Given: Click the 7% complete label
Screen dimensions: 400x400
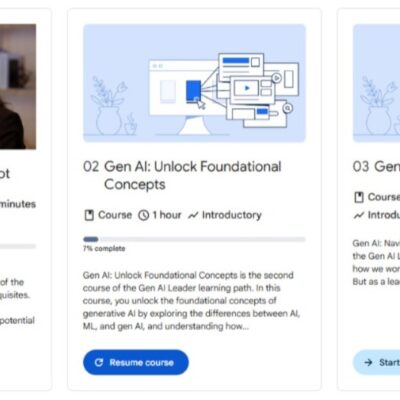Looking at the screenshot, I should pos(104,249).
